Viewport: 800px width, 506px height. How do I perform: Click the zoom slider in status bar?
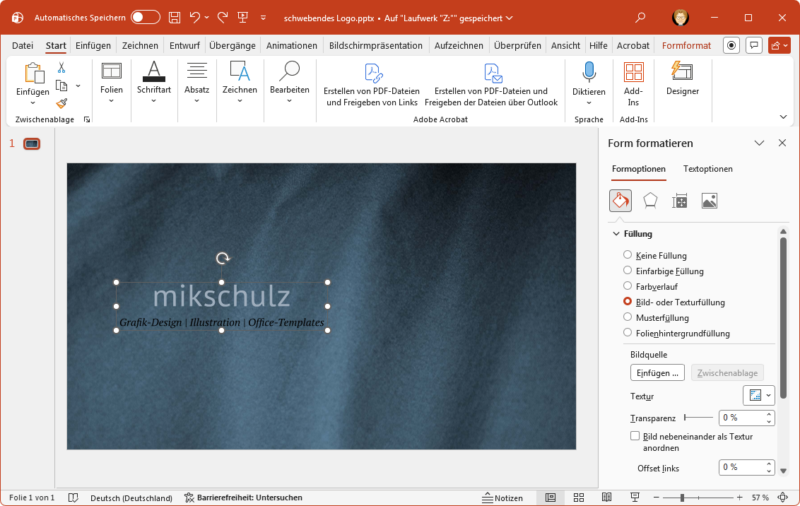[x=698, y=497]
